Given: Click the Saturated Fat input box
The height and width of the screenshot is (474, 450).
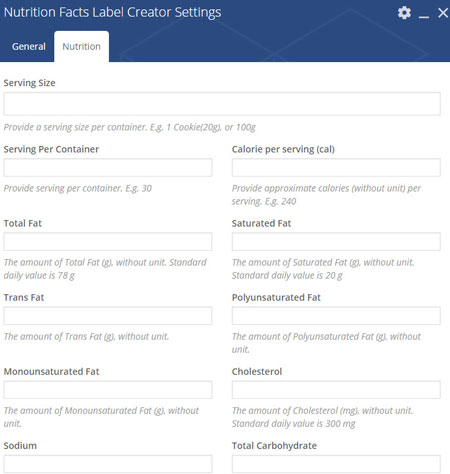Looking at the screenshot, I should 336,242.
